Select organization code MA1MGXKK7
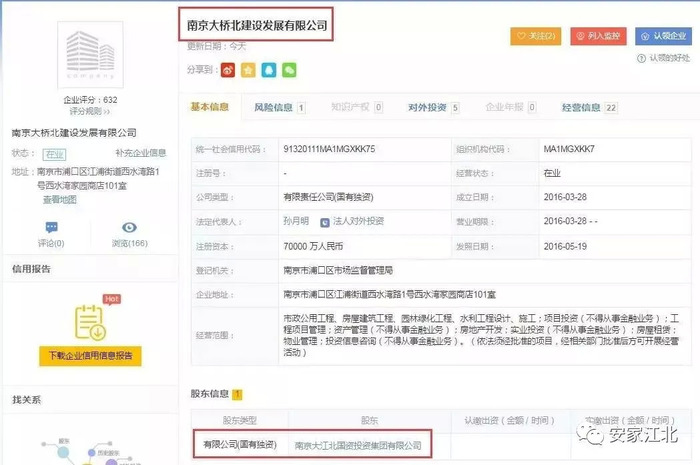 point(569,149)
